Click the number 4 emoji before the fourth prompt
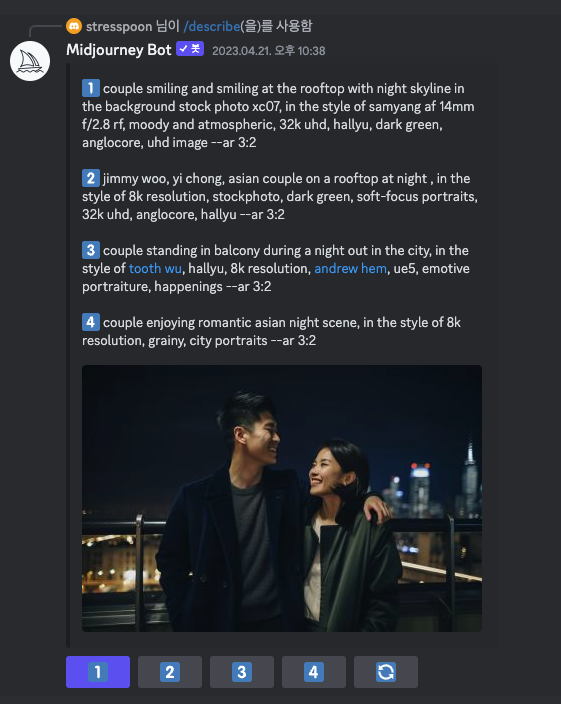Screen dimensions: 561x704 (91, 322)
